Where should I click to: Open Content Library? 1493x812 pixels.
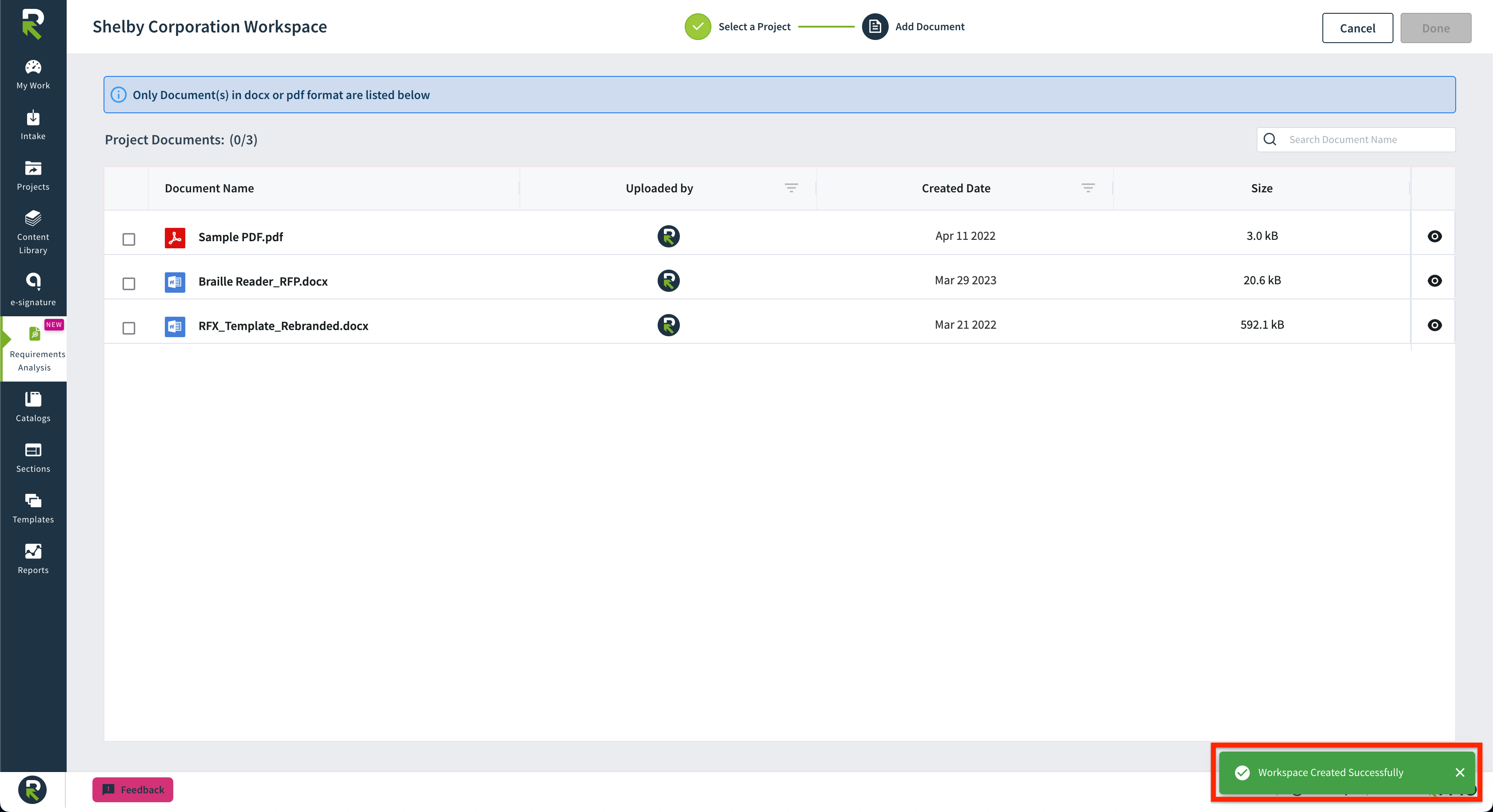click(x=33, y=232)
